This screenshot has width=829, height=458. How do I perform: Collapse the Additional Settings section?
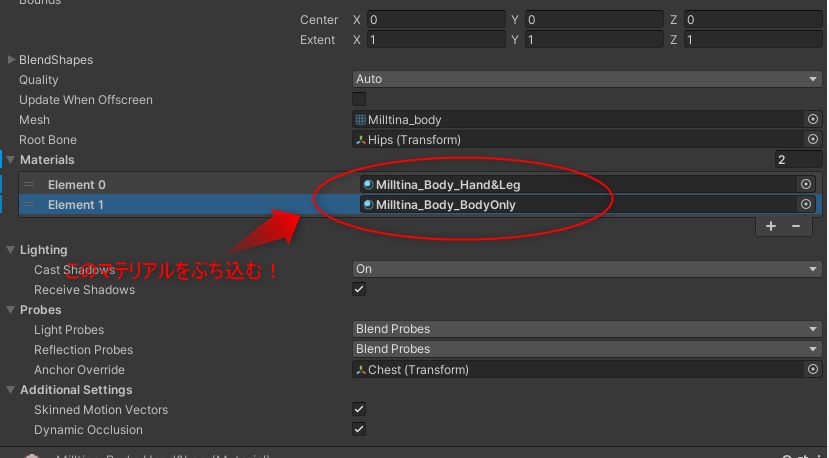pos(11,390)
